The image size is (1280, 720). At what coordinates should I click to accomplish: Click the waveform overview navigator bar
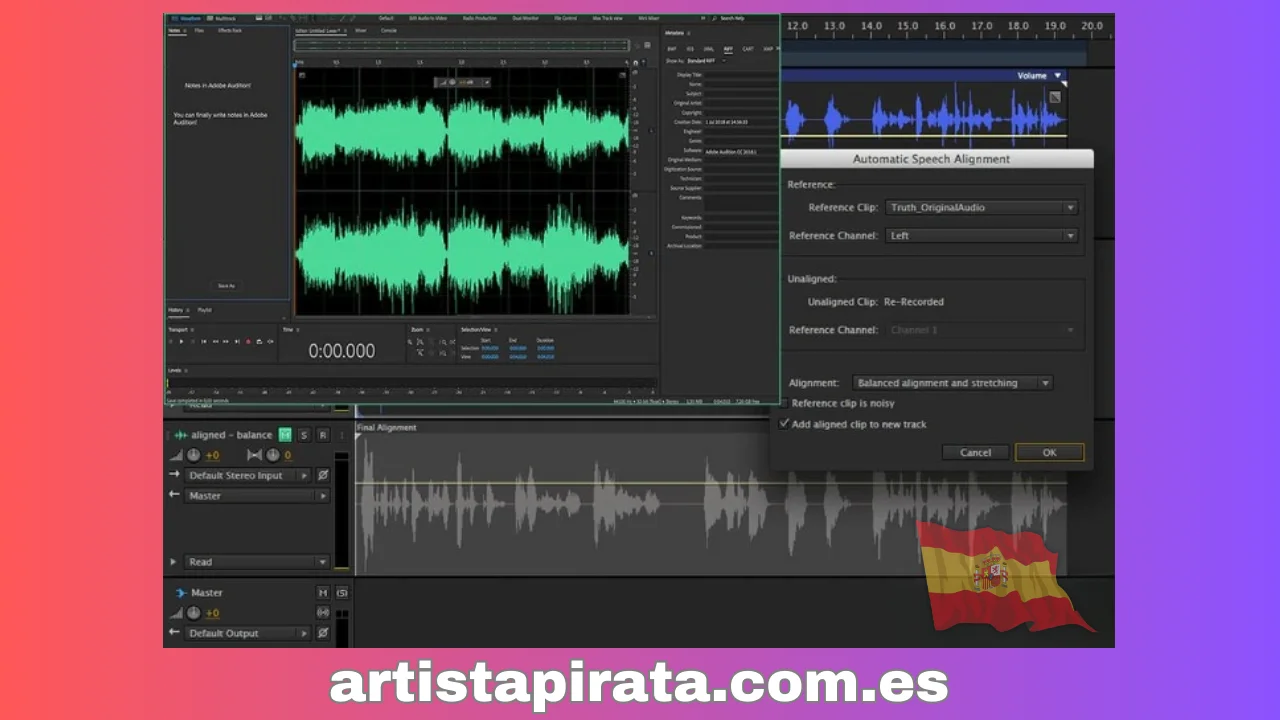460,45
